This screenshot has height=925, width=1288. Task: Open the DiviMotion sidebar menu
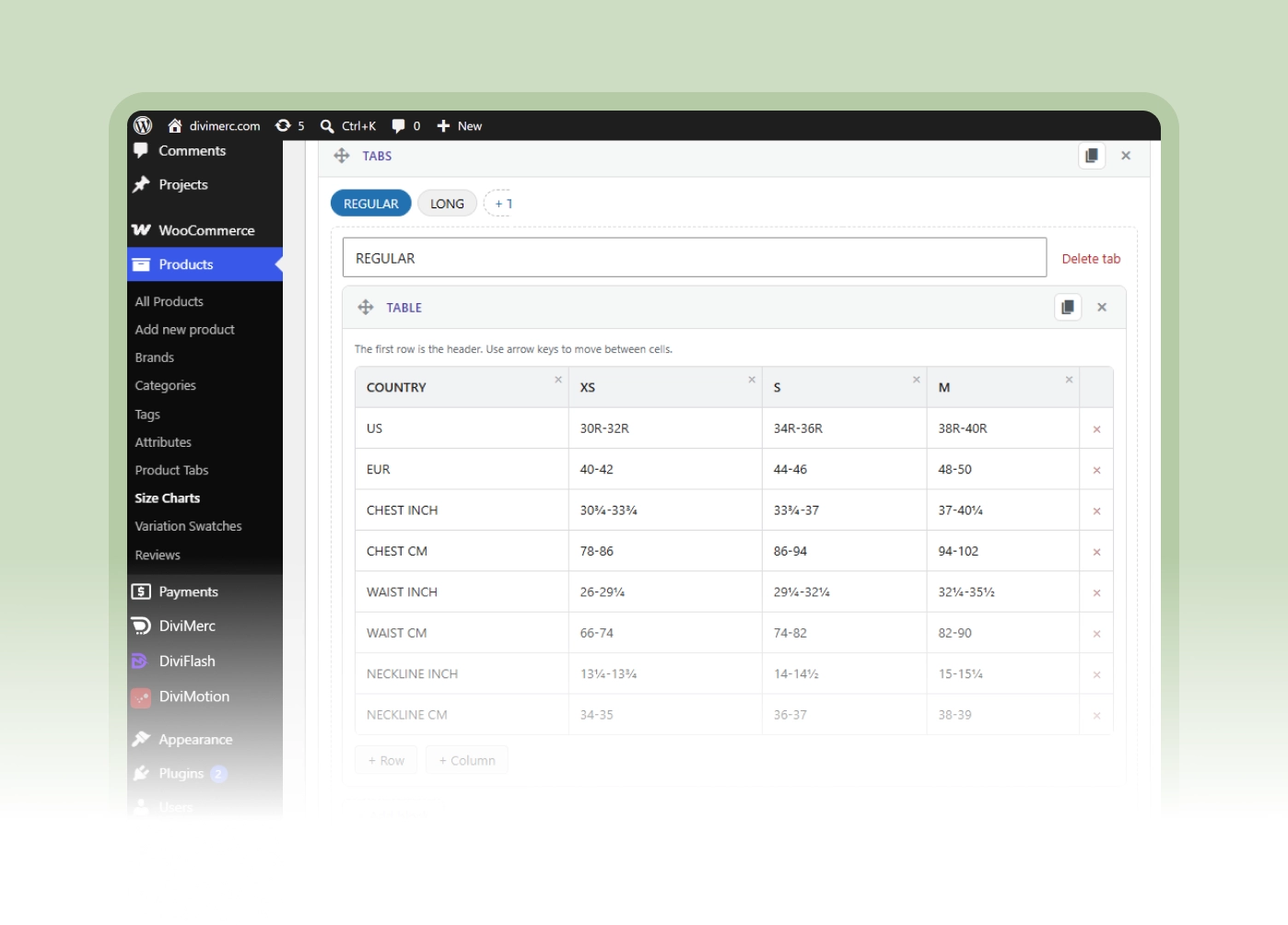coord(205,697)
